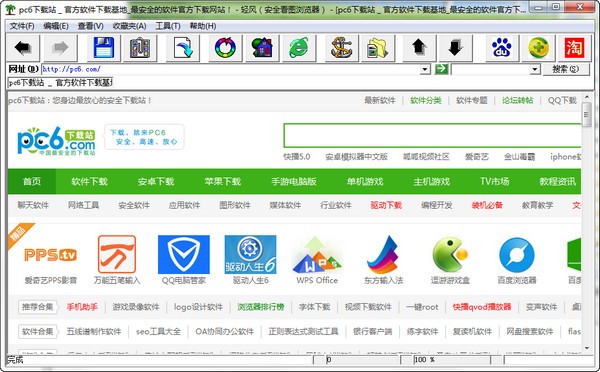The height and width of the screenshot is (372, 600).
Task: Click the http://pc6.com/ address field
Action: point(231,69)
